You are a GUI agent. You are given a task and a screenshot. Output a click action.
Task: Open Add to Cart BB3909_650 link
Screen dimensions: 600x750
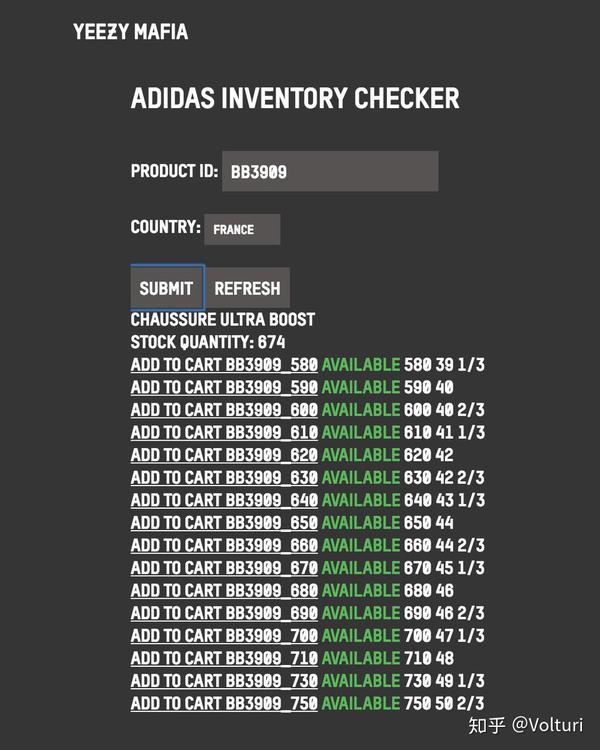(x=224, y=522)
